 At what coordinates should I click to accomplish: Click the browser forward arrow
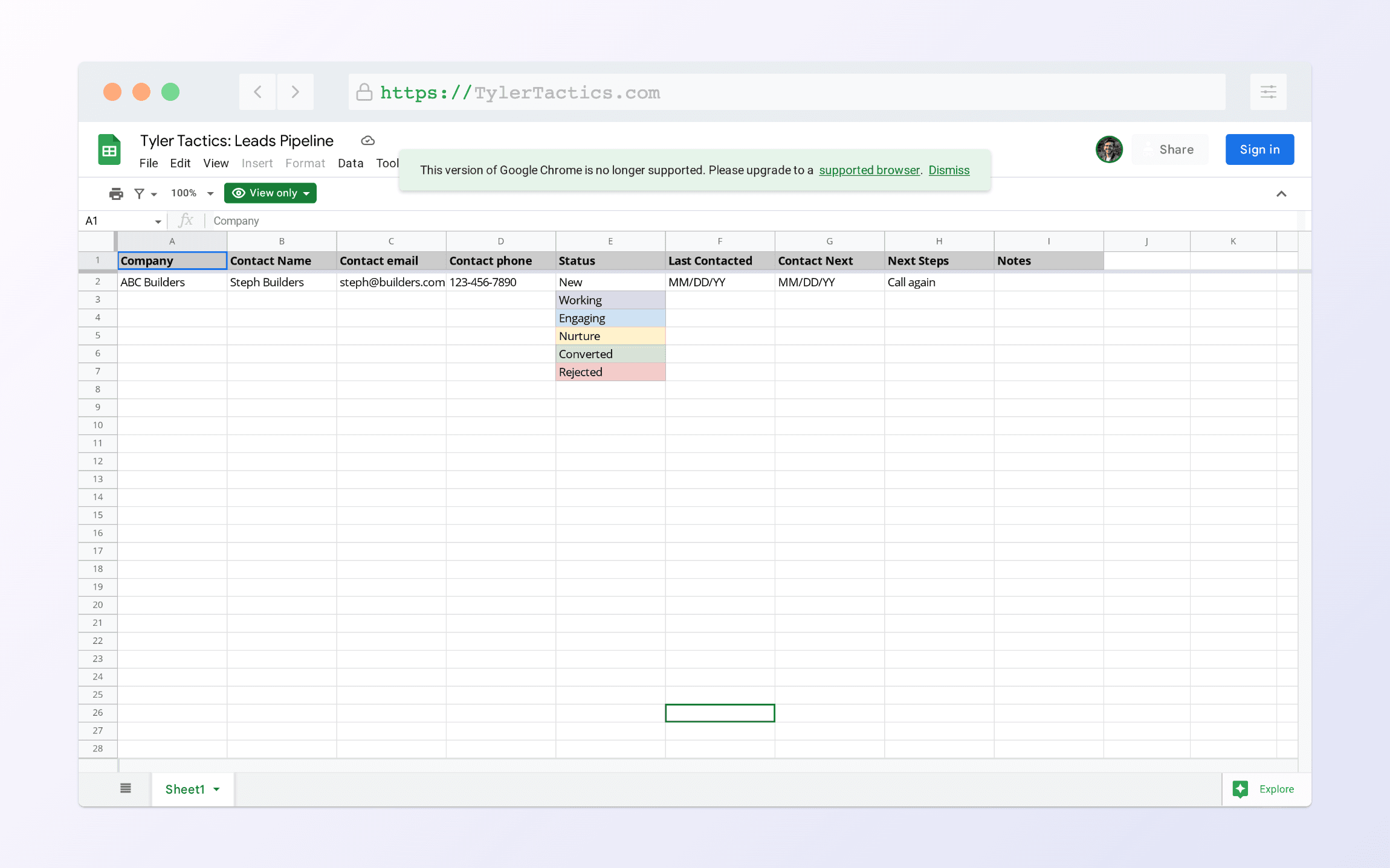pos(295,92)
